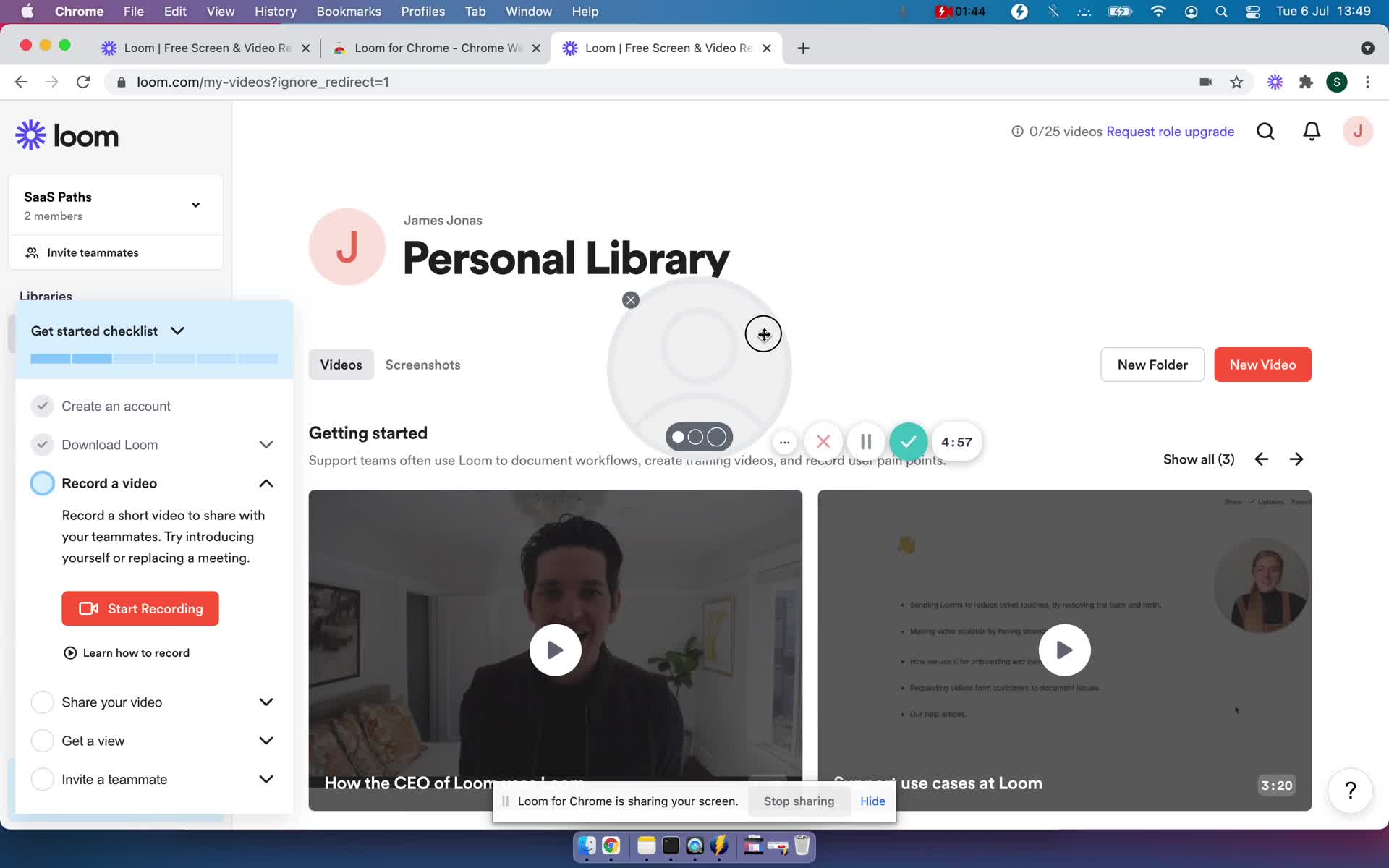This screenshot has height=868, width=1389.
Task: Drag the recording timer progress indicator
Action: tap(955, 441)
